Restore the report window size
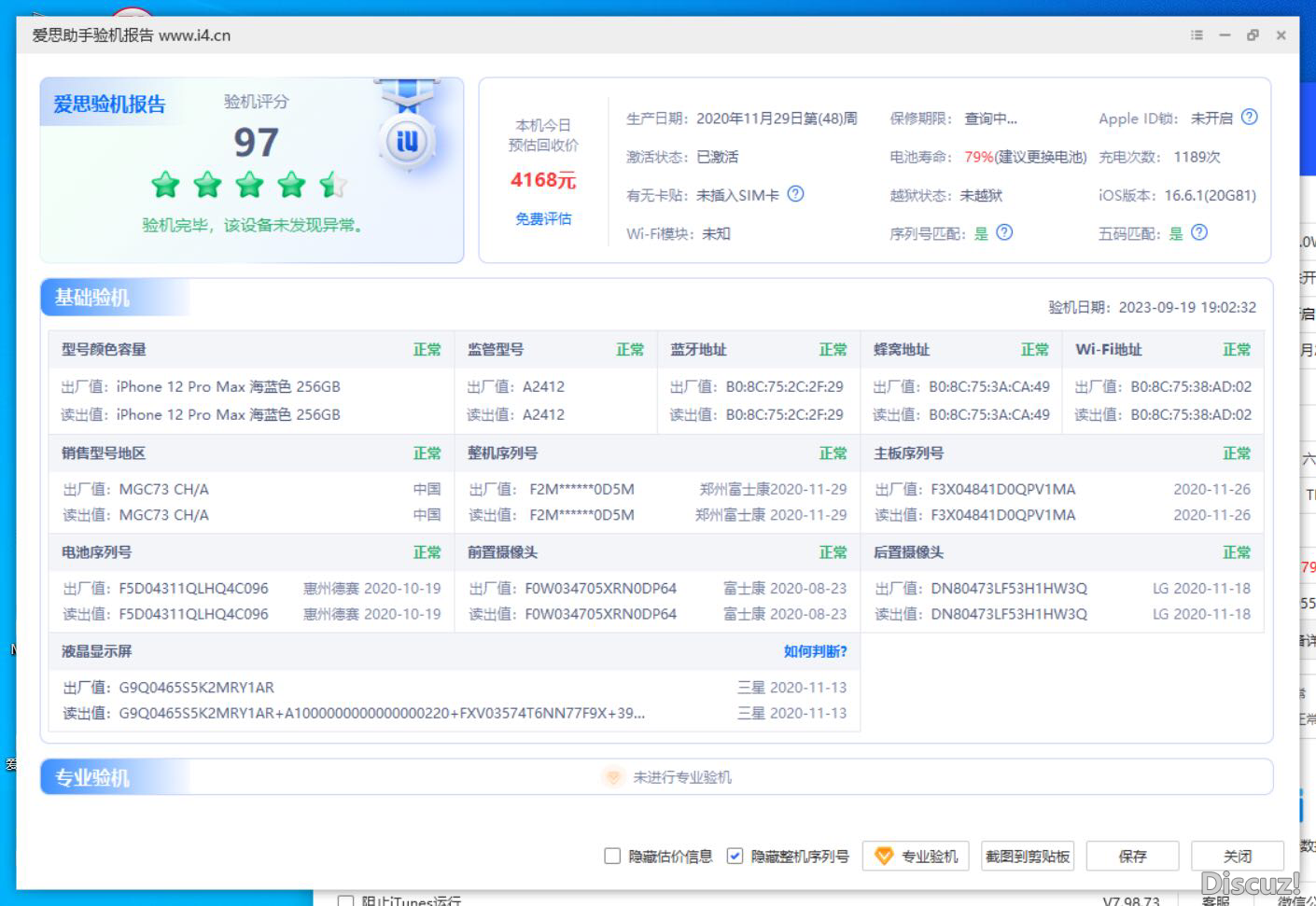Viewport: 1316px width, 906px height. coord(1253,35)
